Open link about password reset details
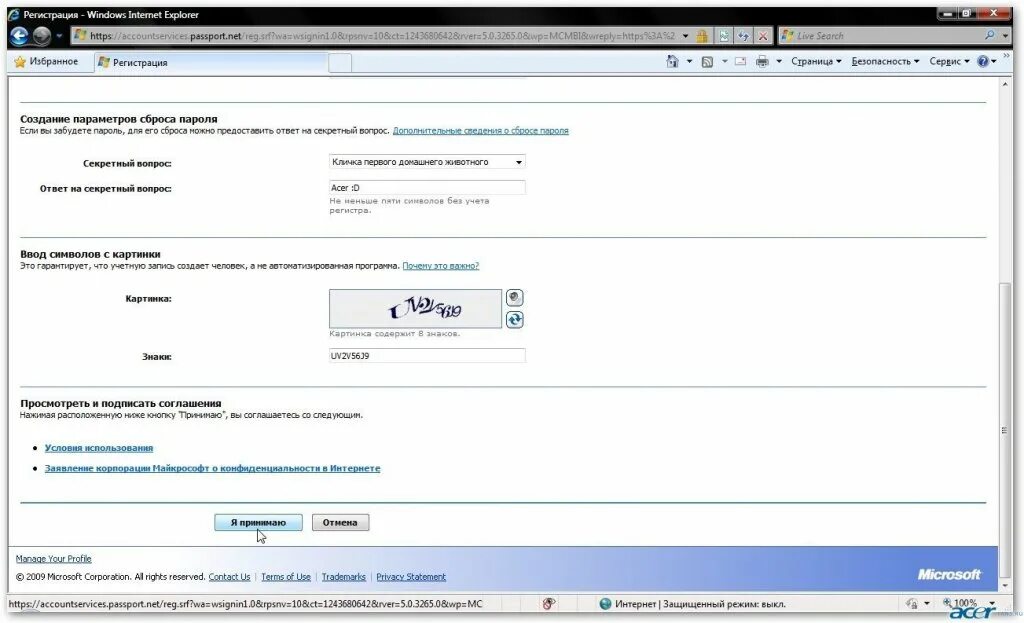The height and width of the screenshot is (623, 1024). pos(480,131)
